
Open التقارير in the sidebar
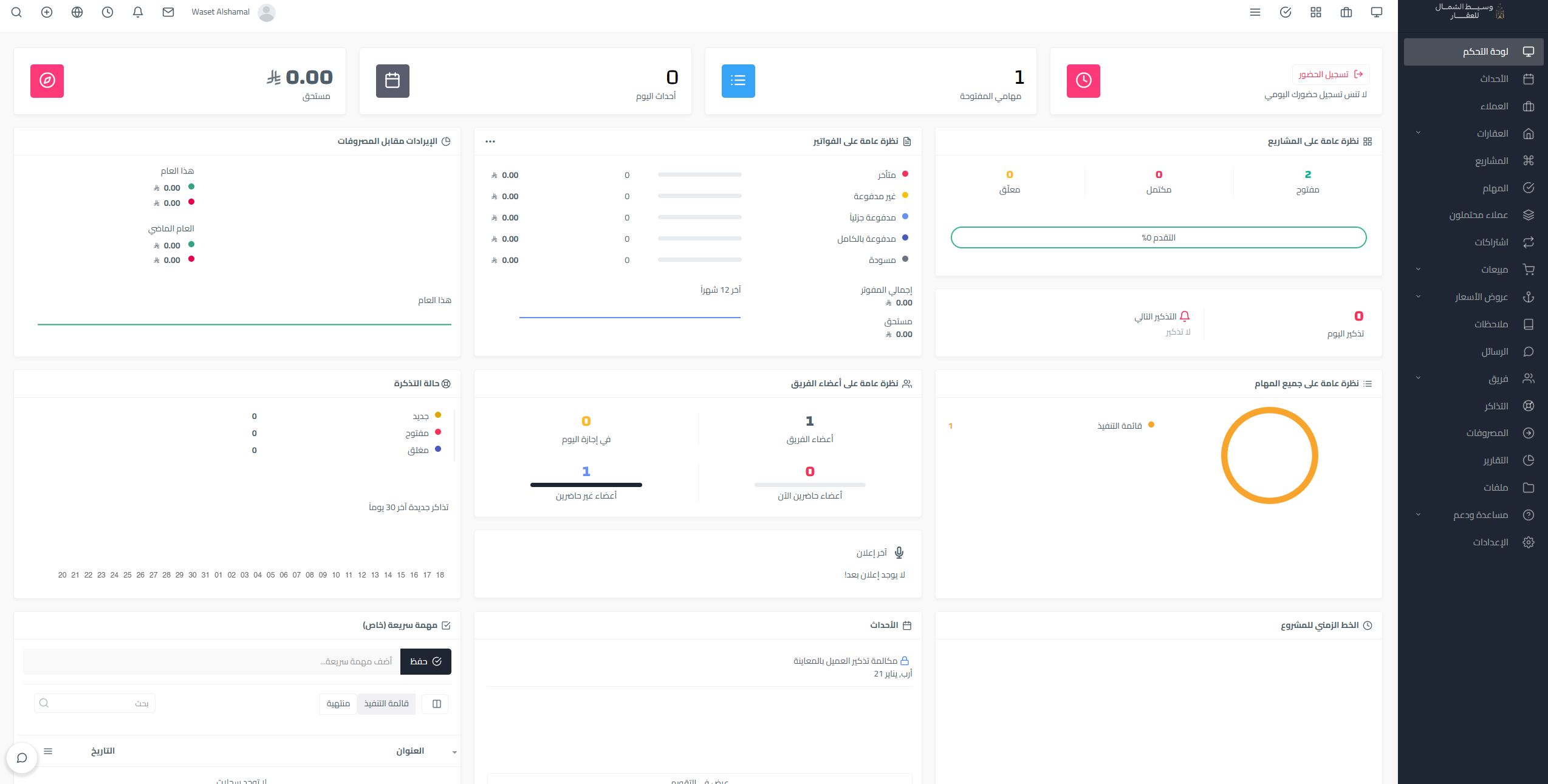point(1495,460)
